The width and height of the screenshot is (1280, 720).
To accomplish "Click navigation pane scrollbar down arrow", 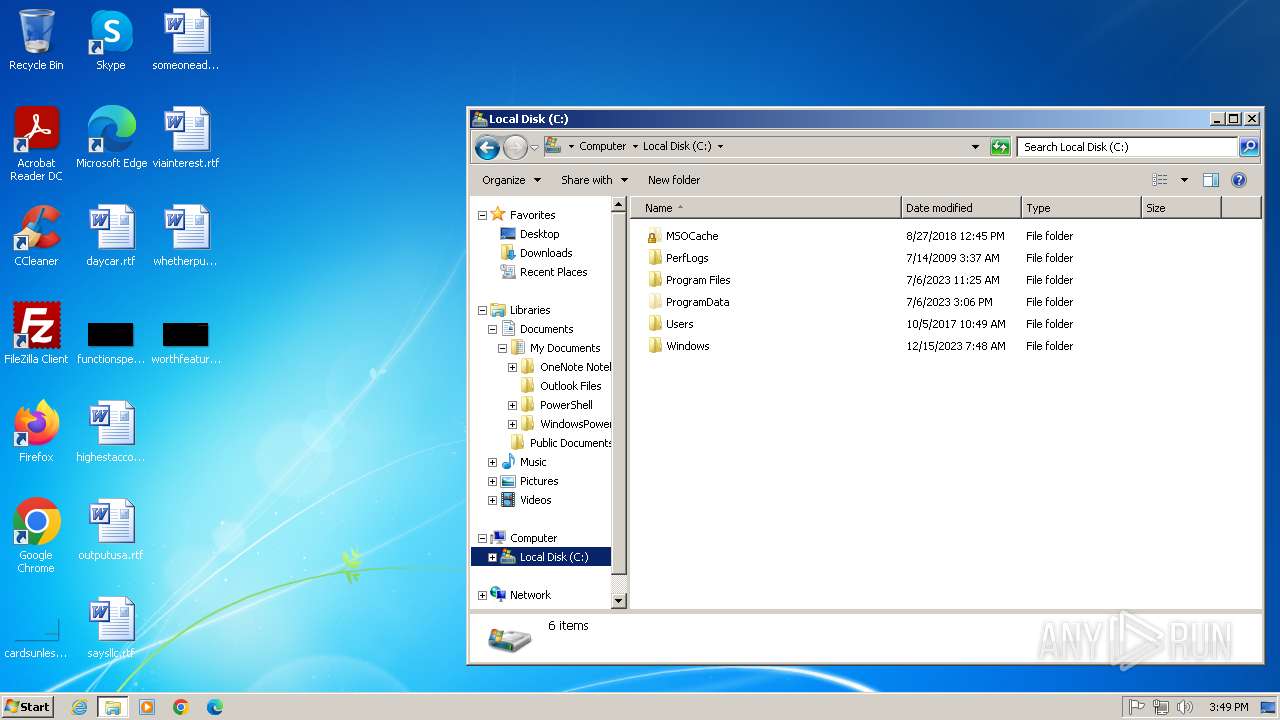I will (619, 601).
